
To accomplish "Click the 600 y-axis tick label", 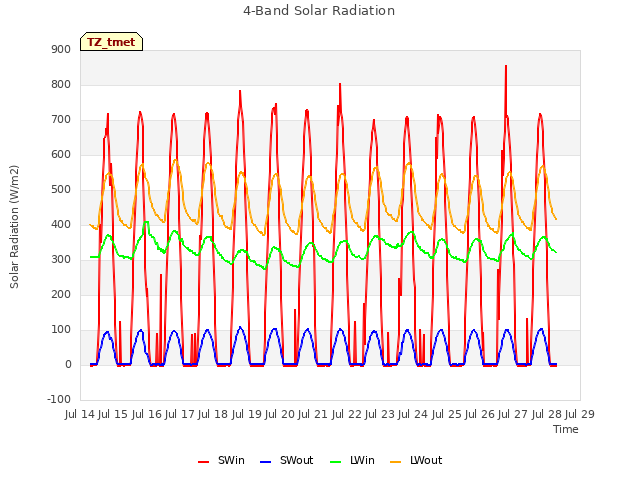I will tap(61, 154).
